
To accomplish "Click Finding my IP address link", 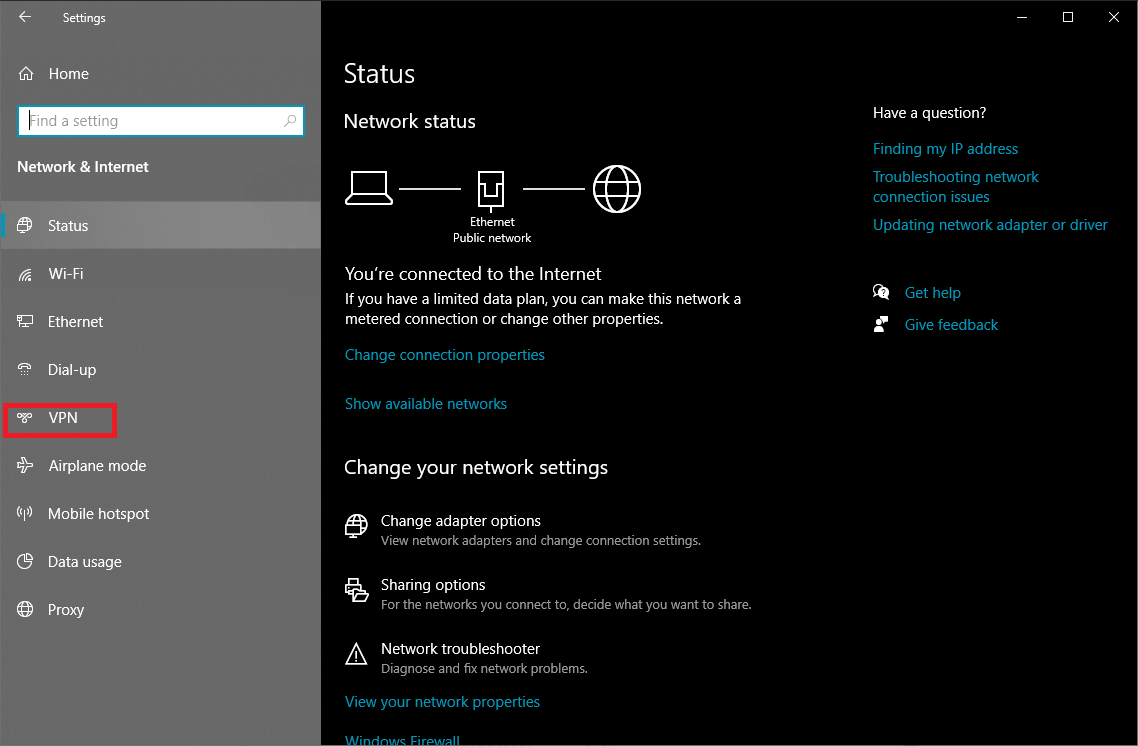I will (x=945, y=149).
